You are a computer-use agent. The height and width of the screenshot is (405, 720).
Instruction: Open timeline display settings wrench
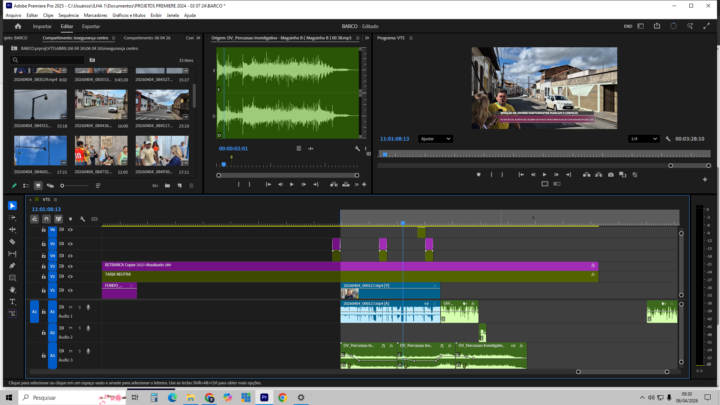80,218
